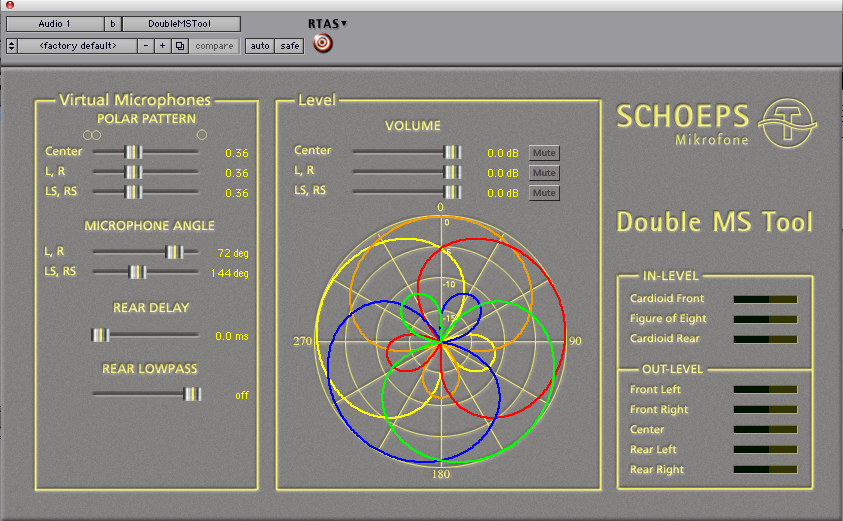Mute the L, R volume channel
Screen dimensions: 843x521
coord(544,173)
